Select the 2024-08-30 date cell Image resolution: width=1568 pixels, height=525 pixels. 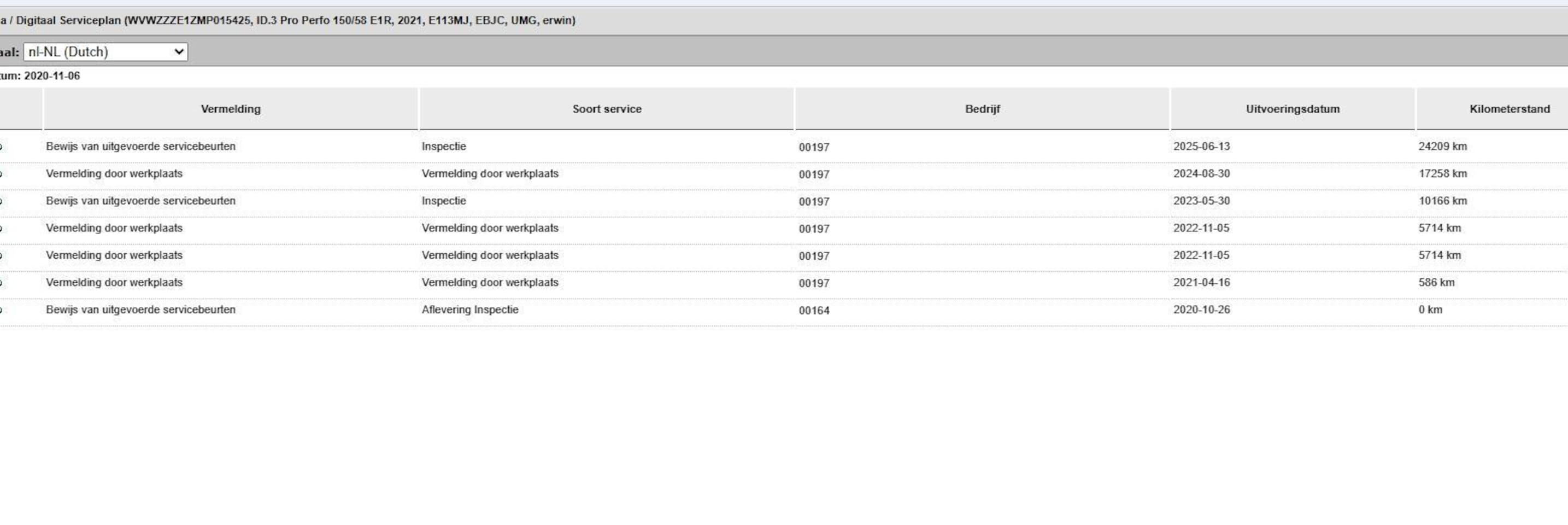[1201, 173]
